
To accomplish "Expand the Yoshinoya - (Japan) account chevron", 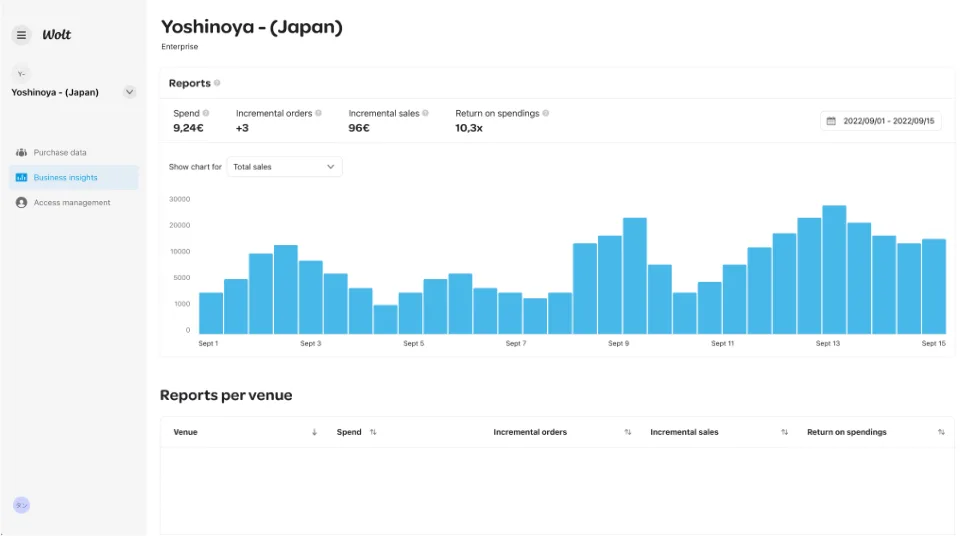I will coord(129,92).
